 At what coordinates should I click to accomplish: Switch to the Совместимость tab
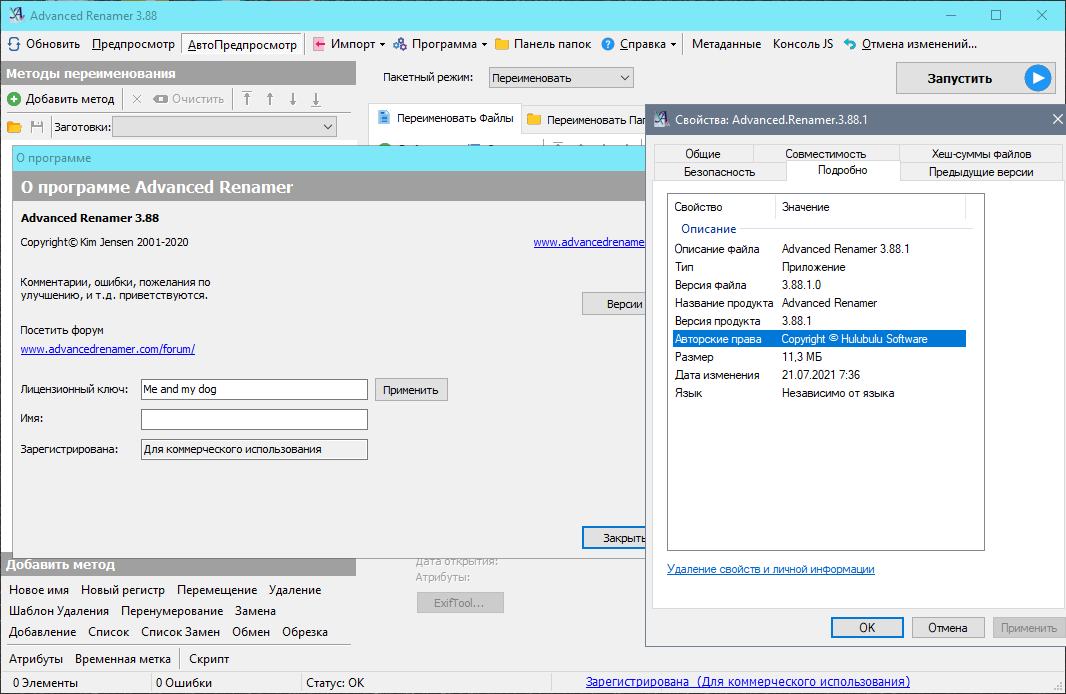825,154
